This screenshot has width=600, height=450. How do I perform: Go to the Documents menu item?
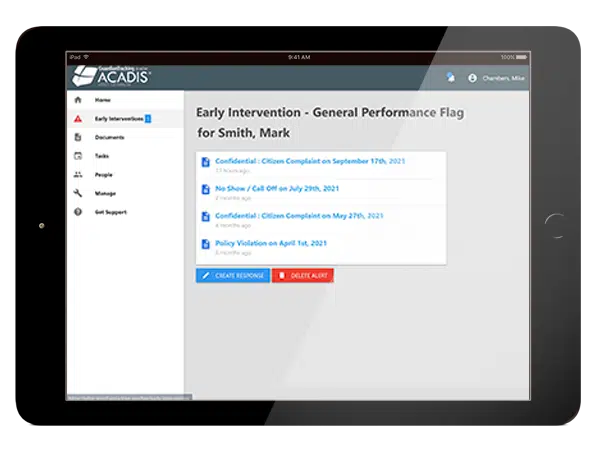[109, 137]
